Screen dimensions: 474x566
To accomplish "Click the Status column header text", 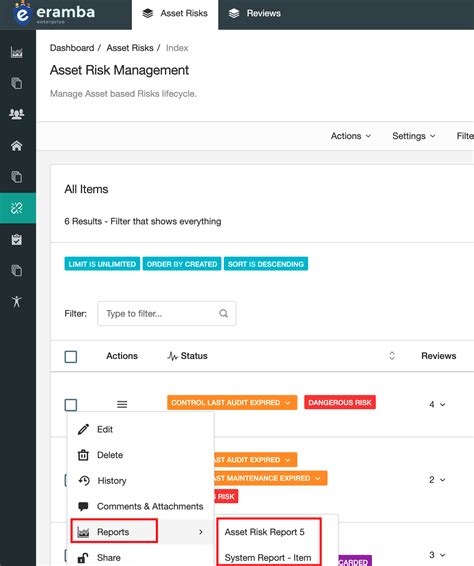I will tap(194, 356).
